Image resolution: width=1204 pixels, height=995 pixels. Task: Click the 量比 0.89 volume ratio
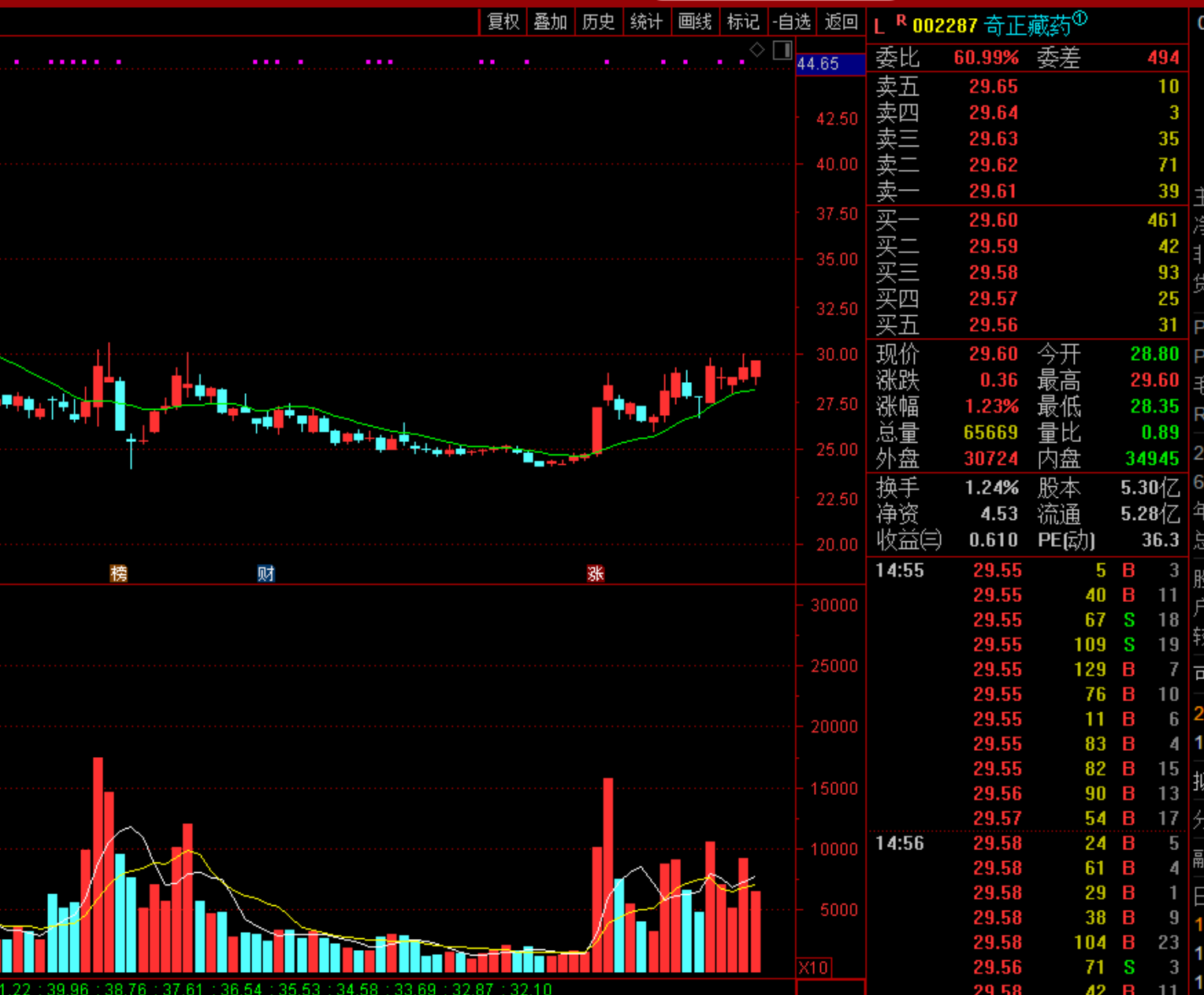click(x=1160, y=433)
